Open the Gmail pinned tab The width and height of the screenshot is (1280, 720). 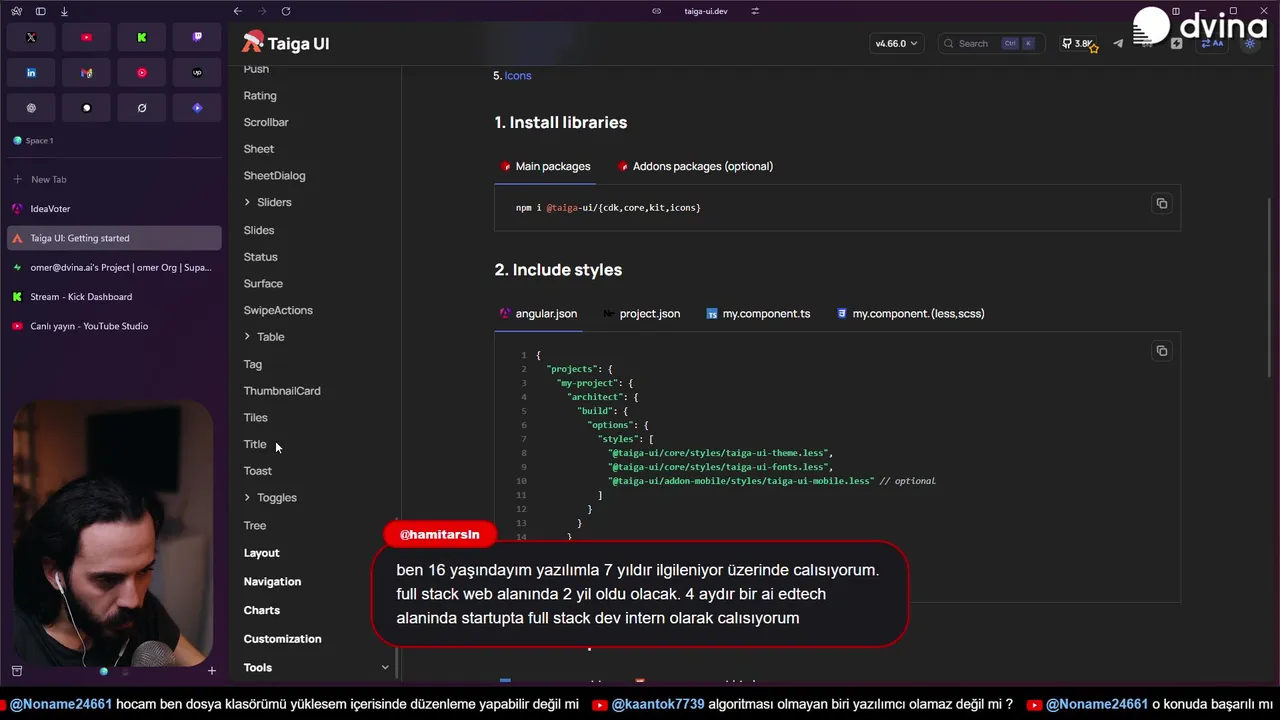pyautogui.click(x=87, y=73)
